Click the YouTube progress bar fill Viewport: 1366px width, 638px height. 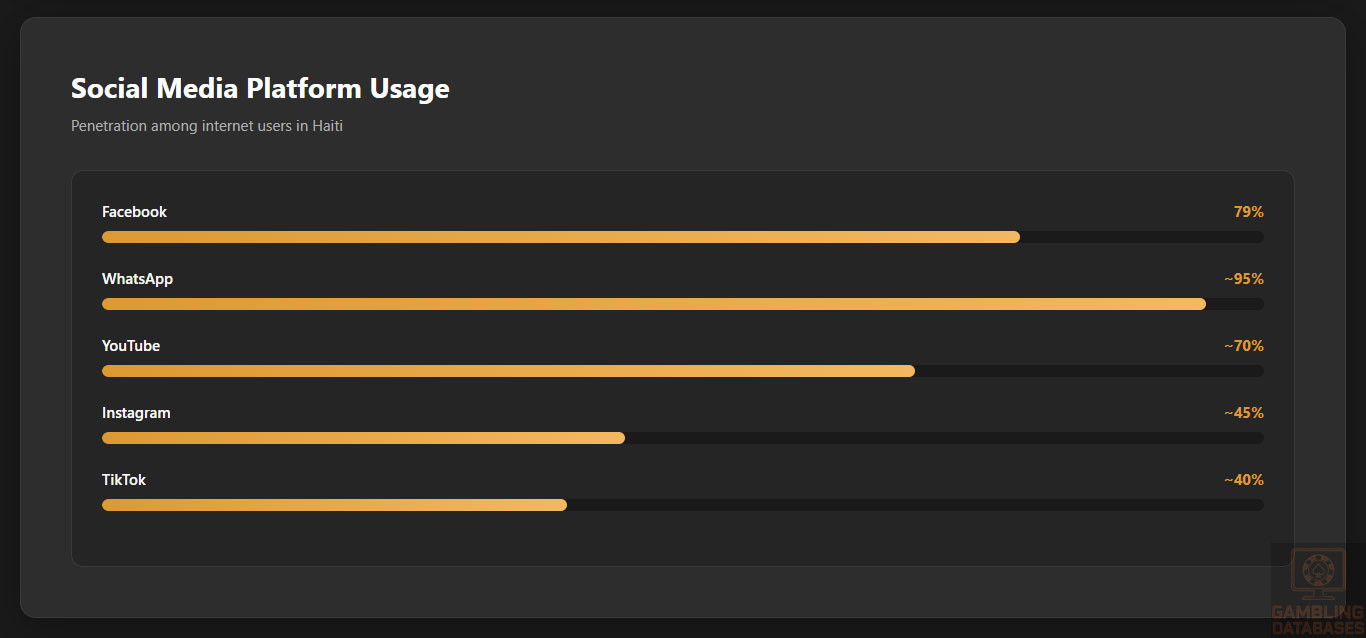(x=508, y=371)
